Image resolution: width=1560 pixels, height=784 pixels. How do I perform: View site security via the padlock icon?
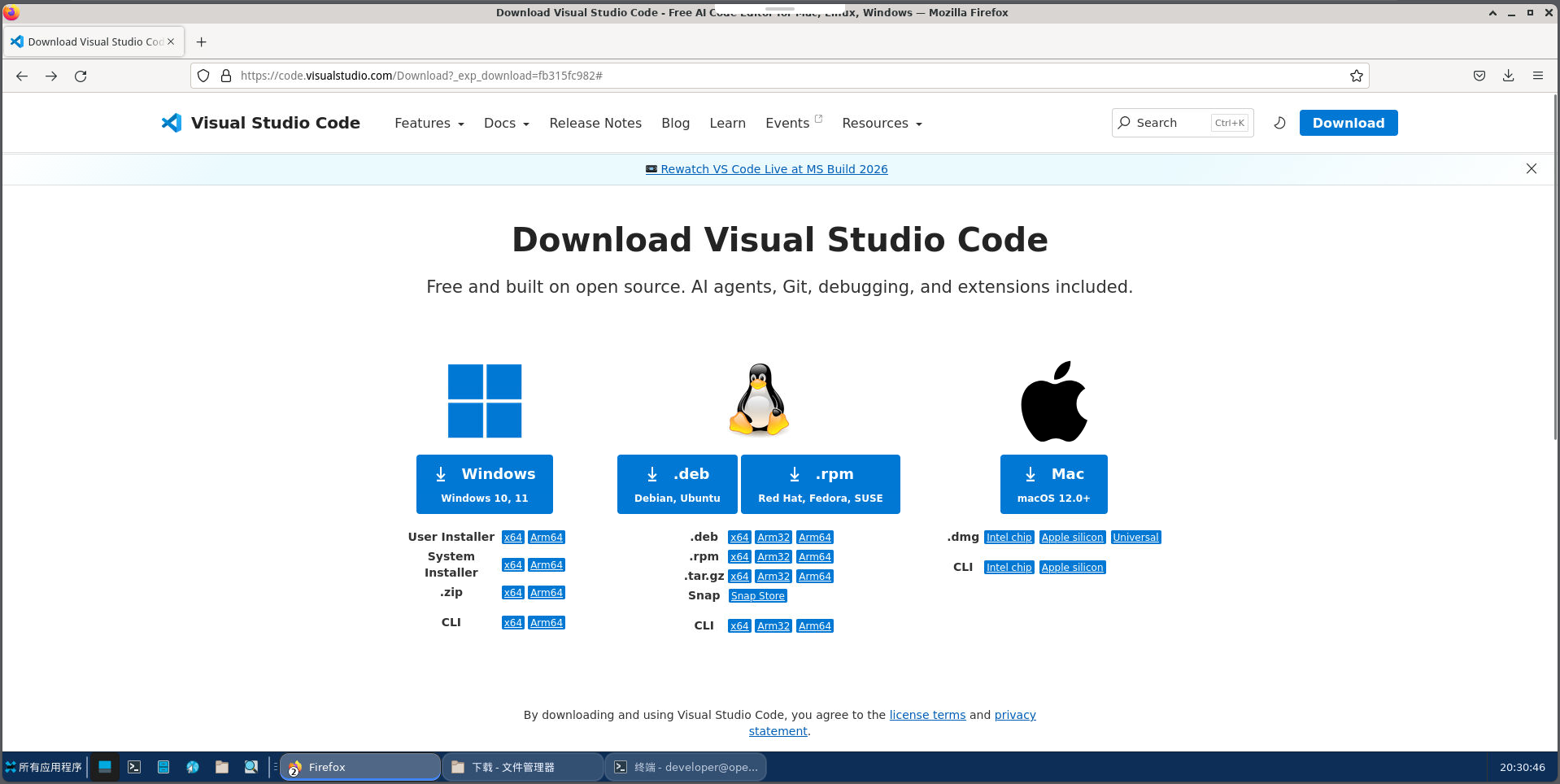(226, 76)
